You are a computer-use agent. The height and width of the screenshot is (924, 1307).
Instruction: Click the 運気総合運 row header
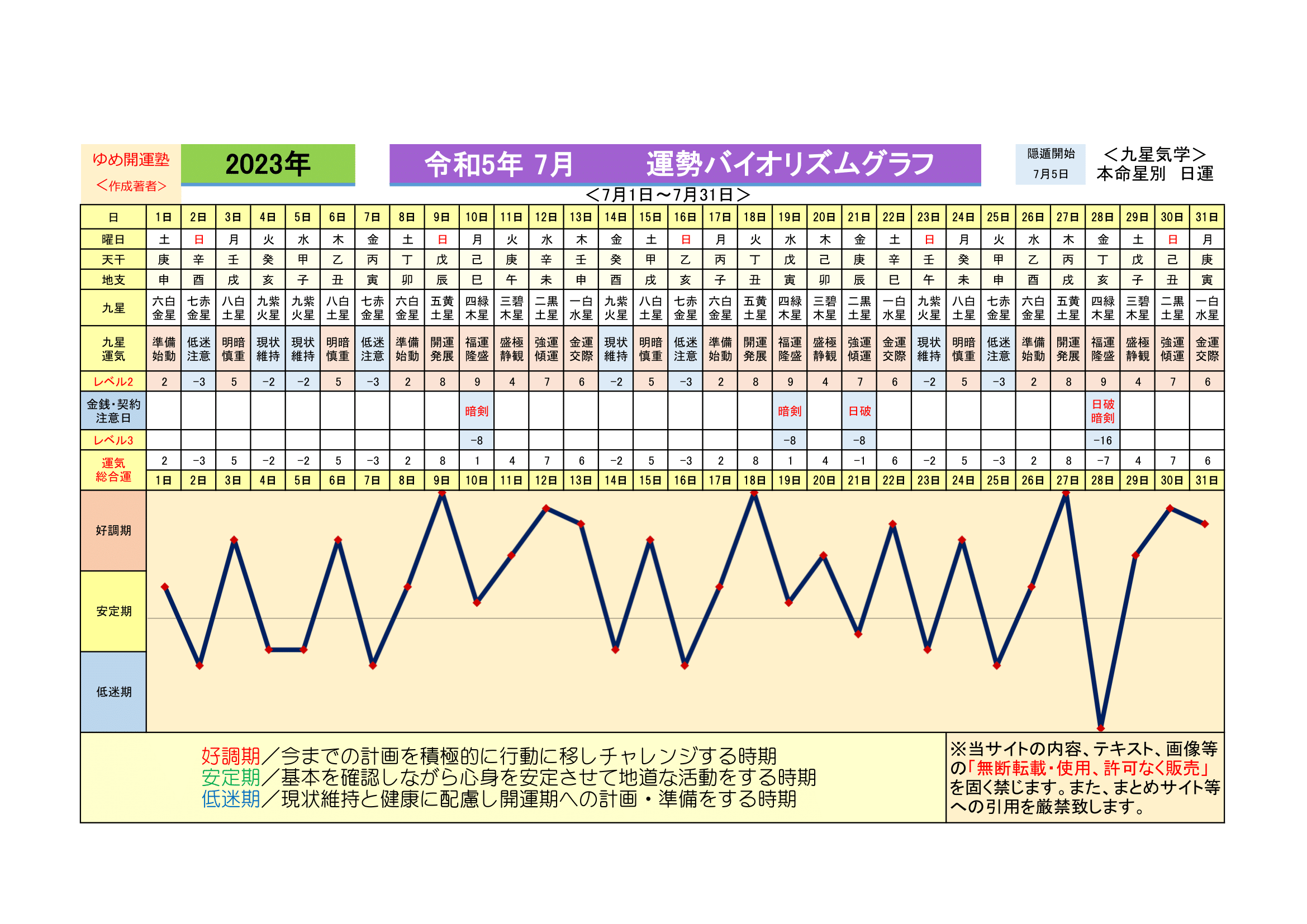click(x=113, y=470)
